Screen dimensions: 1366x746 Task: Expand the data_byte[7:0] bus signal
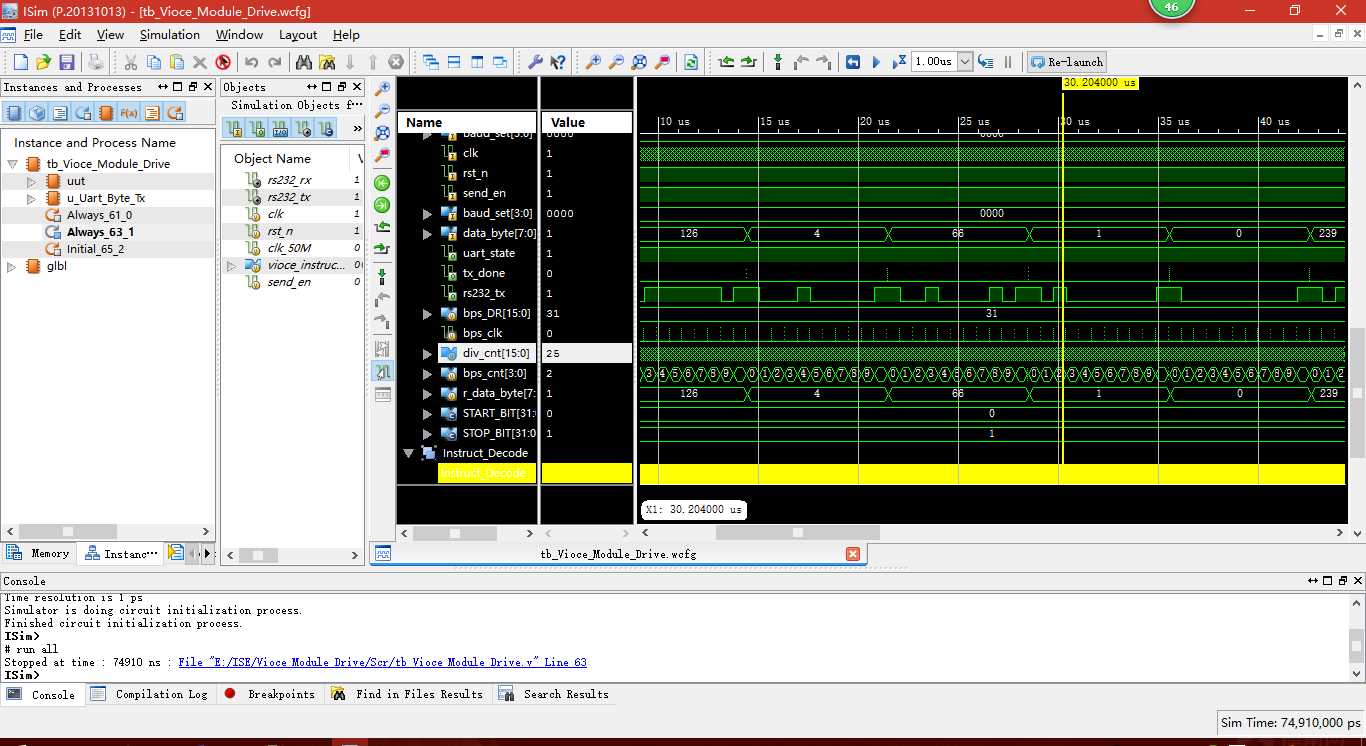click(x=428, y=233)
